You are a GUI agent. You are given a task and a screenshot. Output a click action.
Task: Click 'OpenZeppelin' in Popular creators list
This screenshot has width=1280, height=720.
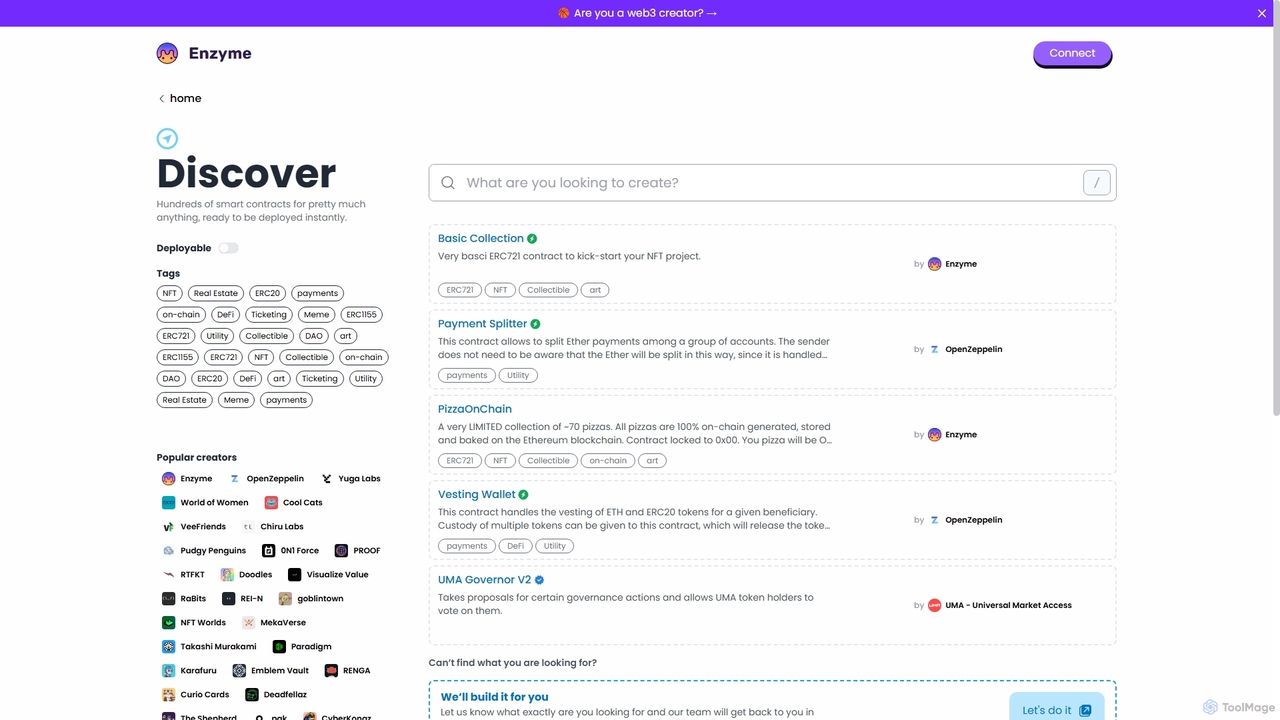[x=275, y=479]
